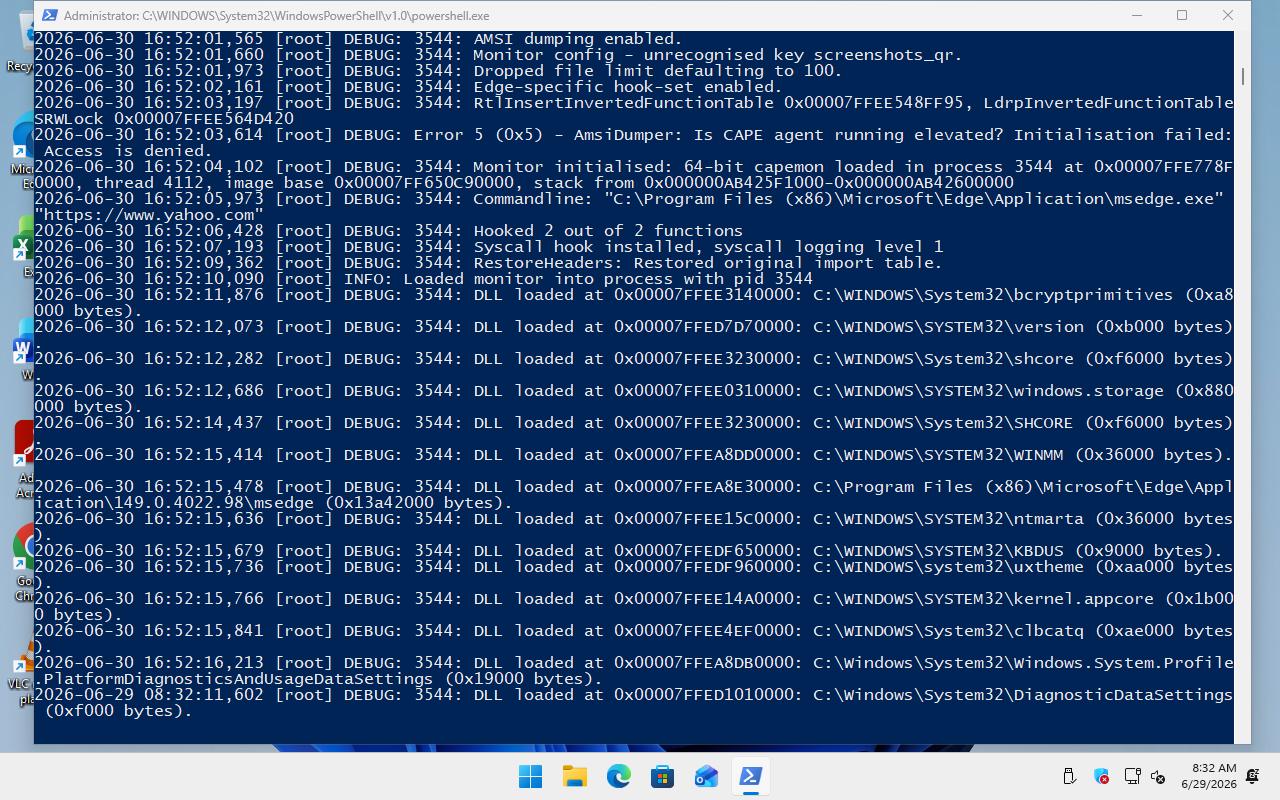Launch Microsoft Edge from the taskbar
This screenshot has height=800, width=1280.
pyautogui.click(x=618, y=776)
